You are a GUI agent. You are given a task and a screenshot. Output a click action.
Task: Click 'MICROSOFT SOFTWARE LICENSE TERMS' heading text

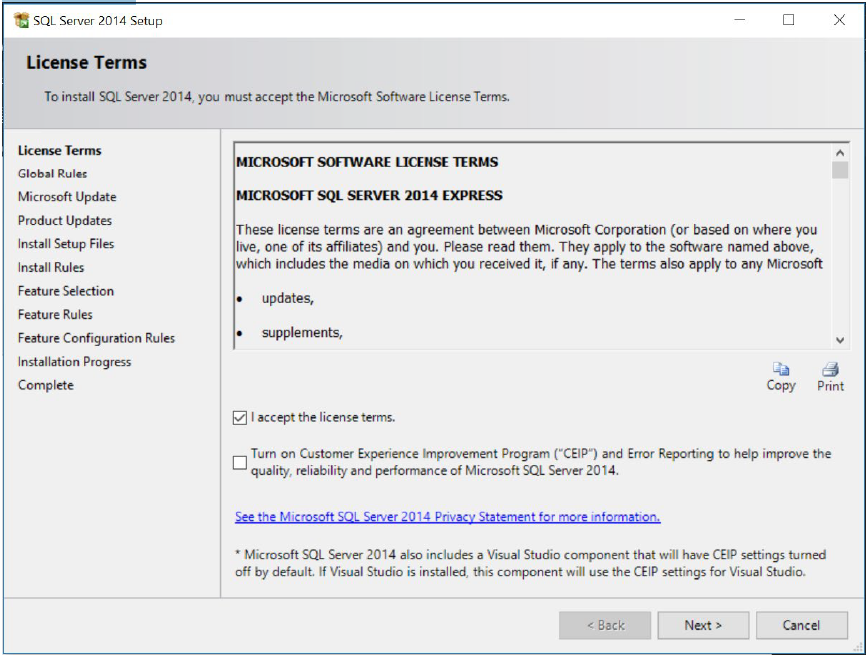367,162
